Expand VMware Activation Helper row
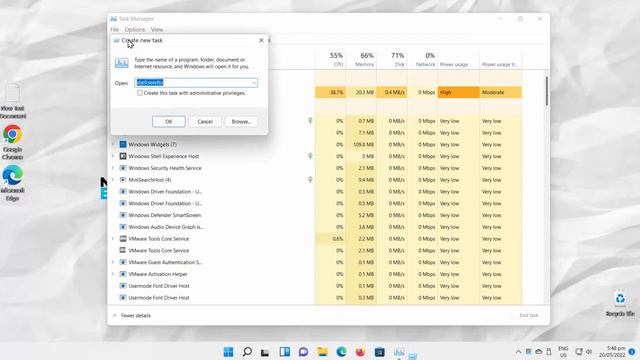This screenshot has width=640, height=360. tap(113, 274)
